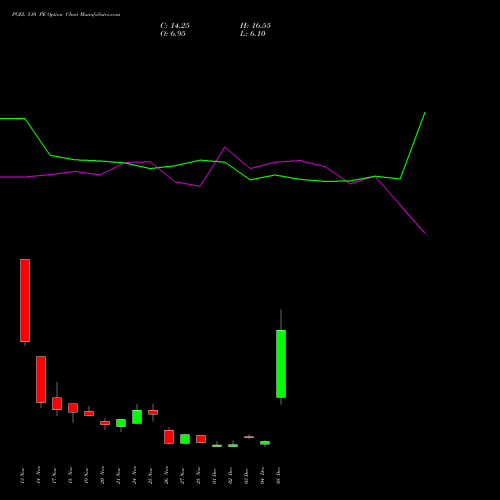Click the low value L: 6.10
The width and height of the screenshot is (500, 500).
[253, 34]
